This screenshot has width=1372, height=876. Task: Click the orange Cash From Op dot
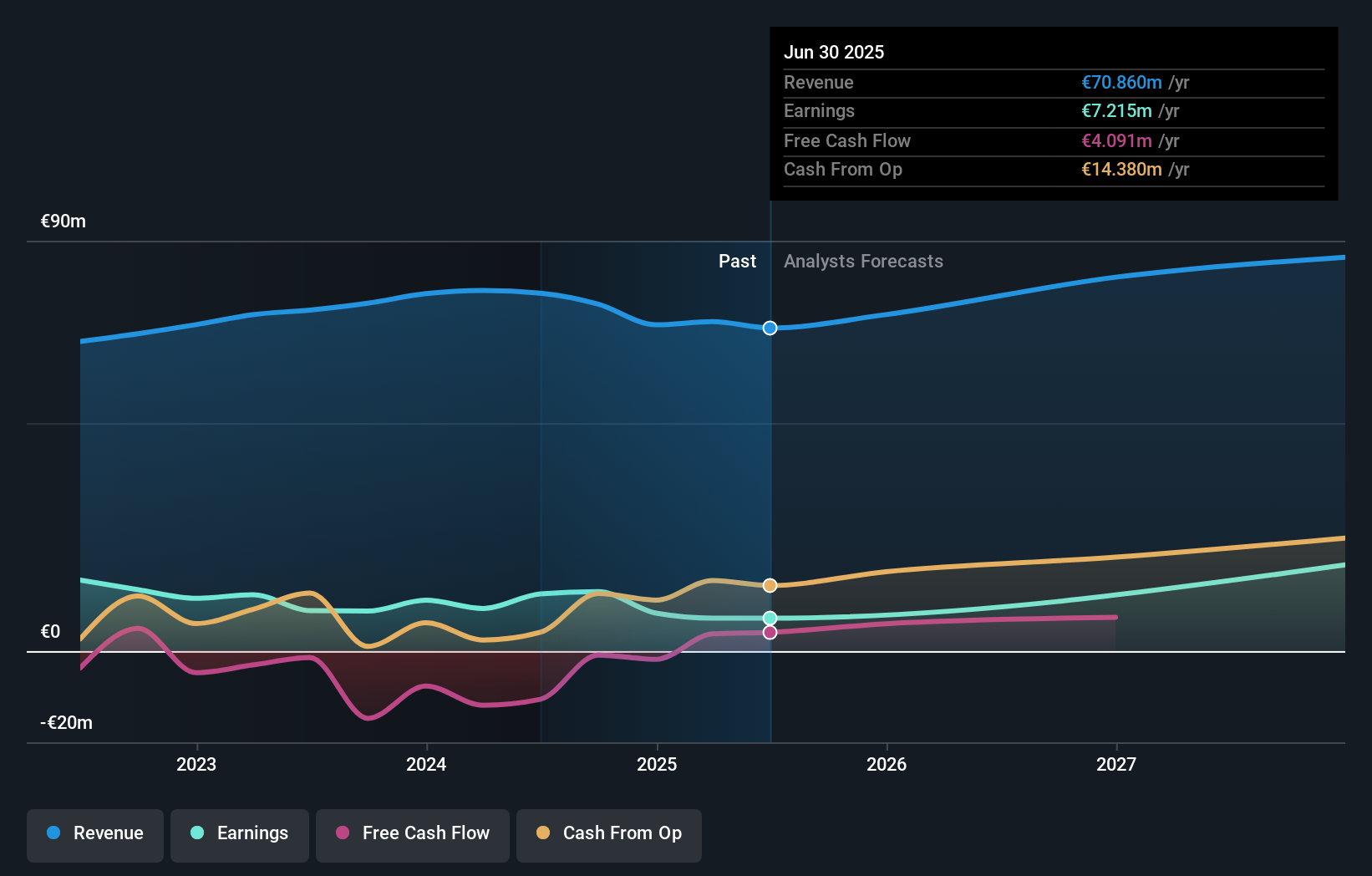pyautogui.click(x=543, y=833)
